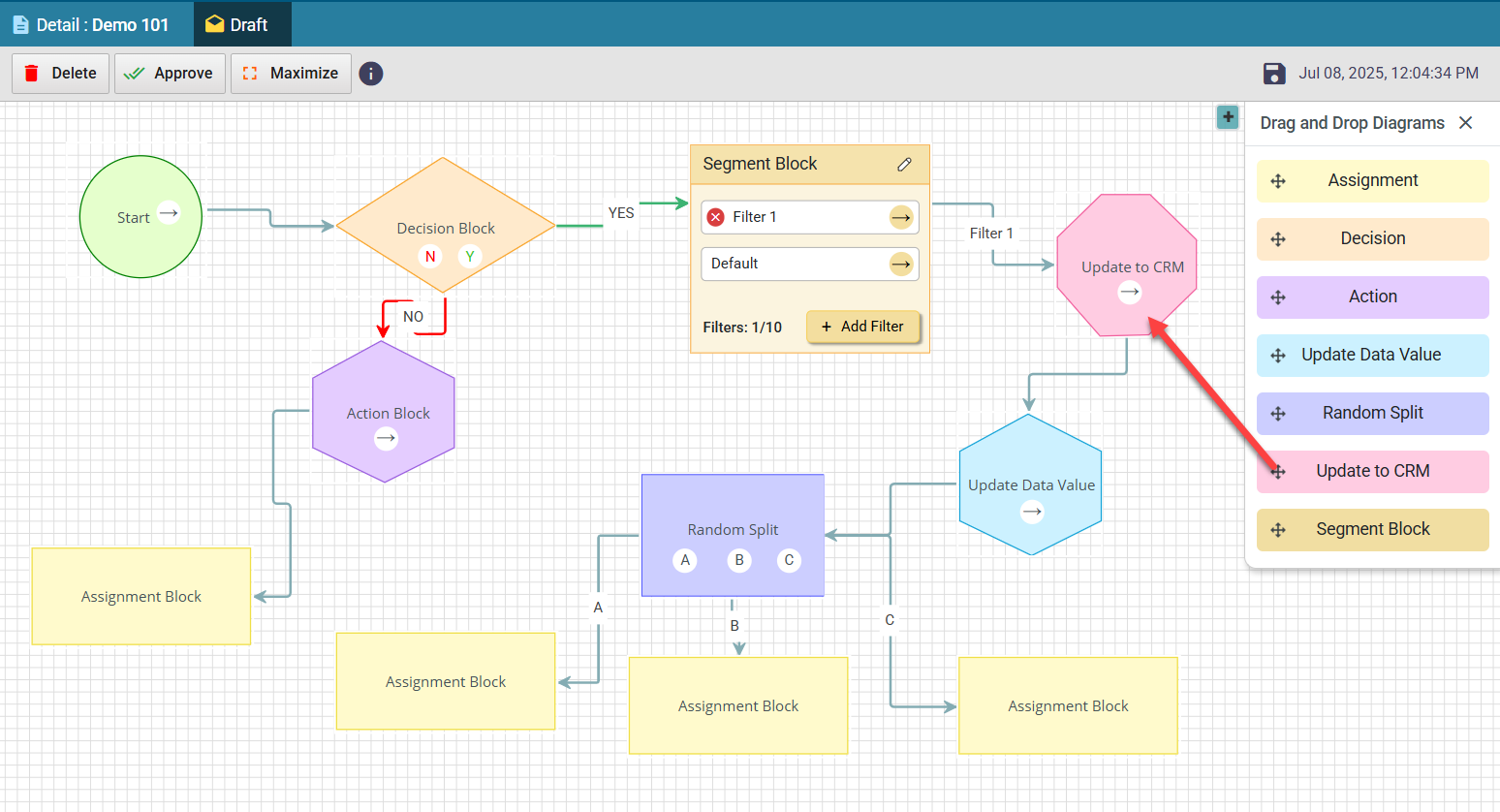1500x812 pixels.
Task: Grab the move handle on Update Data Value item
Action: (1278, 356)
